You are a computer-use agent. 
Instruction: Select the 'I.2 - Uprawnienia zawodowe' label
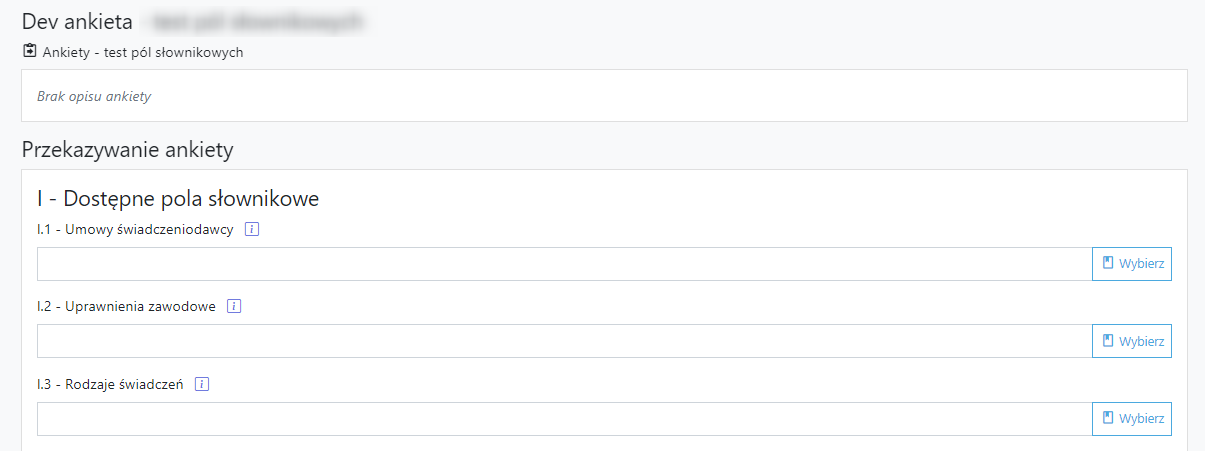pos(126,307)
